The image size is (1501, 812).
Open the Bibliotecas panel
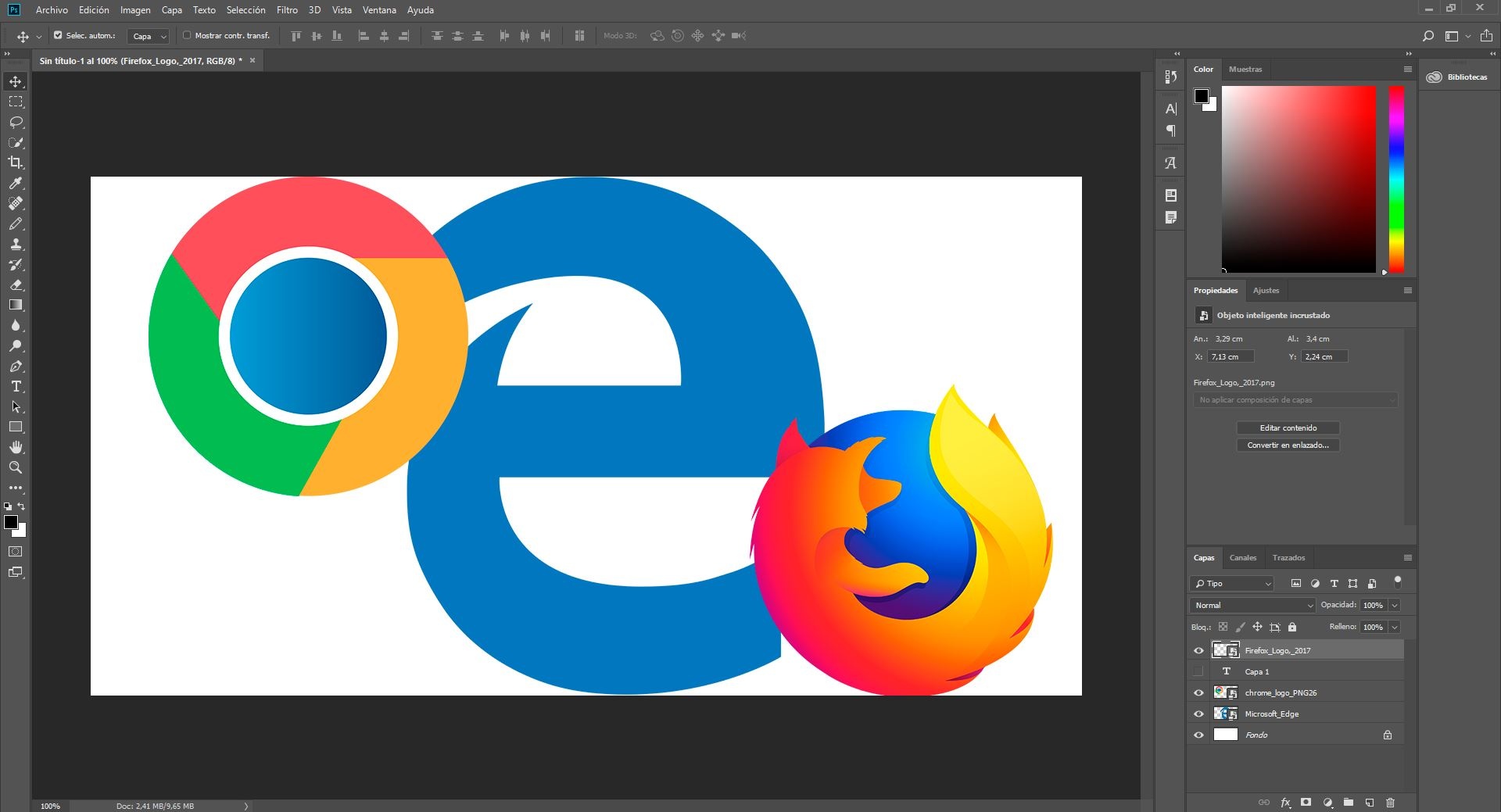[x=1457, y=77]
